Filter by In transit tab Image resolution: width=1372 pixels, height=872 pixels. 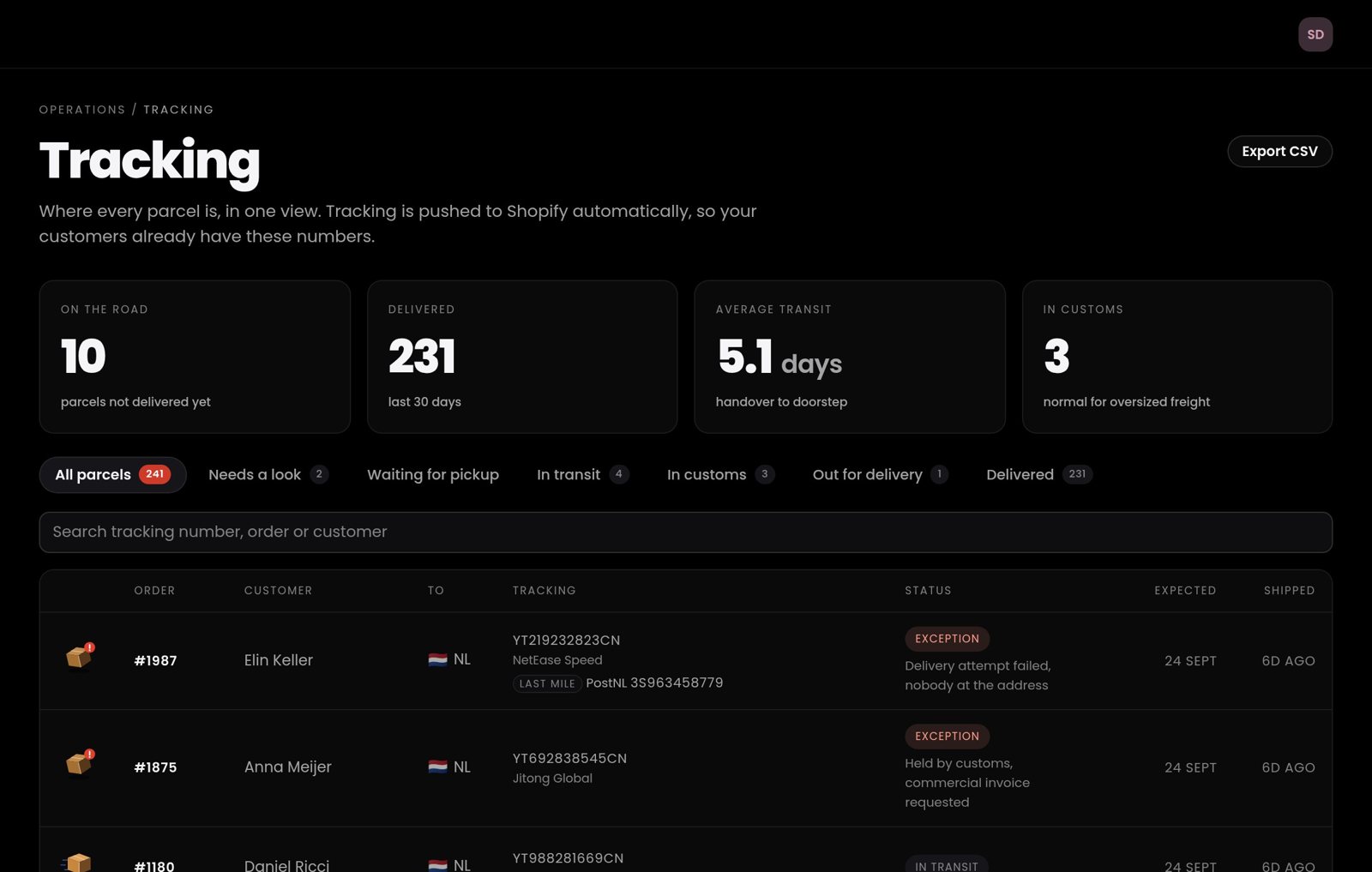point(583,474)
